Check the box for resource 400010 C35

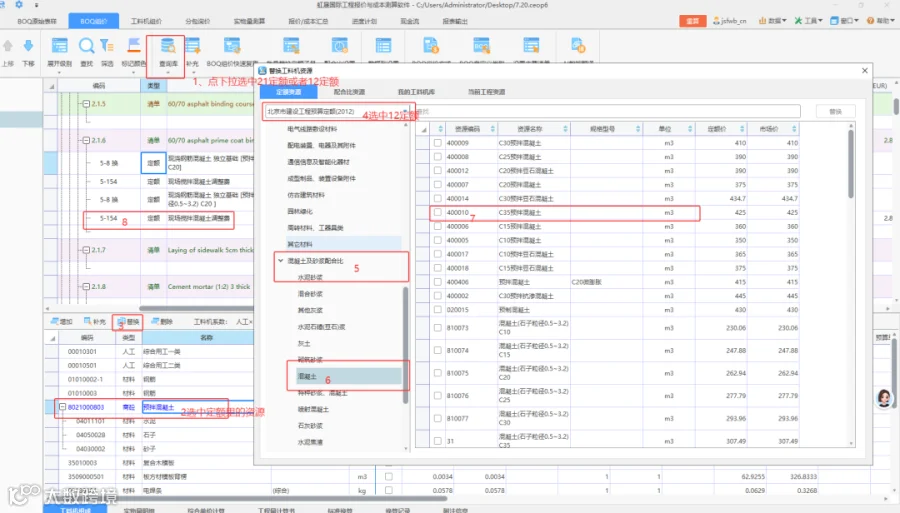(437, 212)
